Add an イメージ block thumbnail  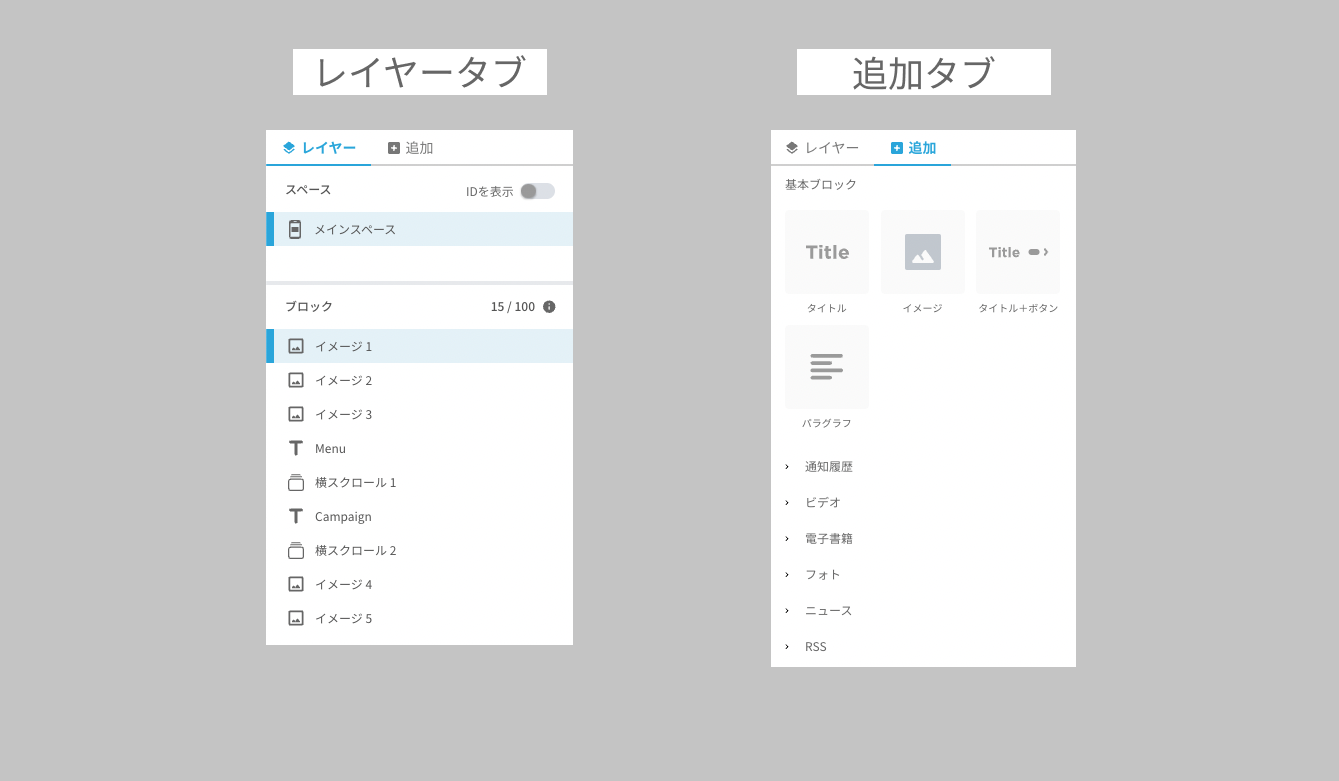(x=923, y=252)
